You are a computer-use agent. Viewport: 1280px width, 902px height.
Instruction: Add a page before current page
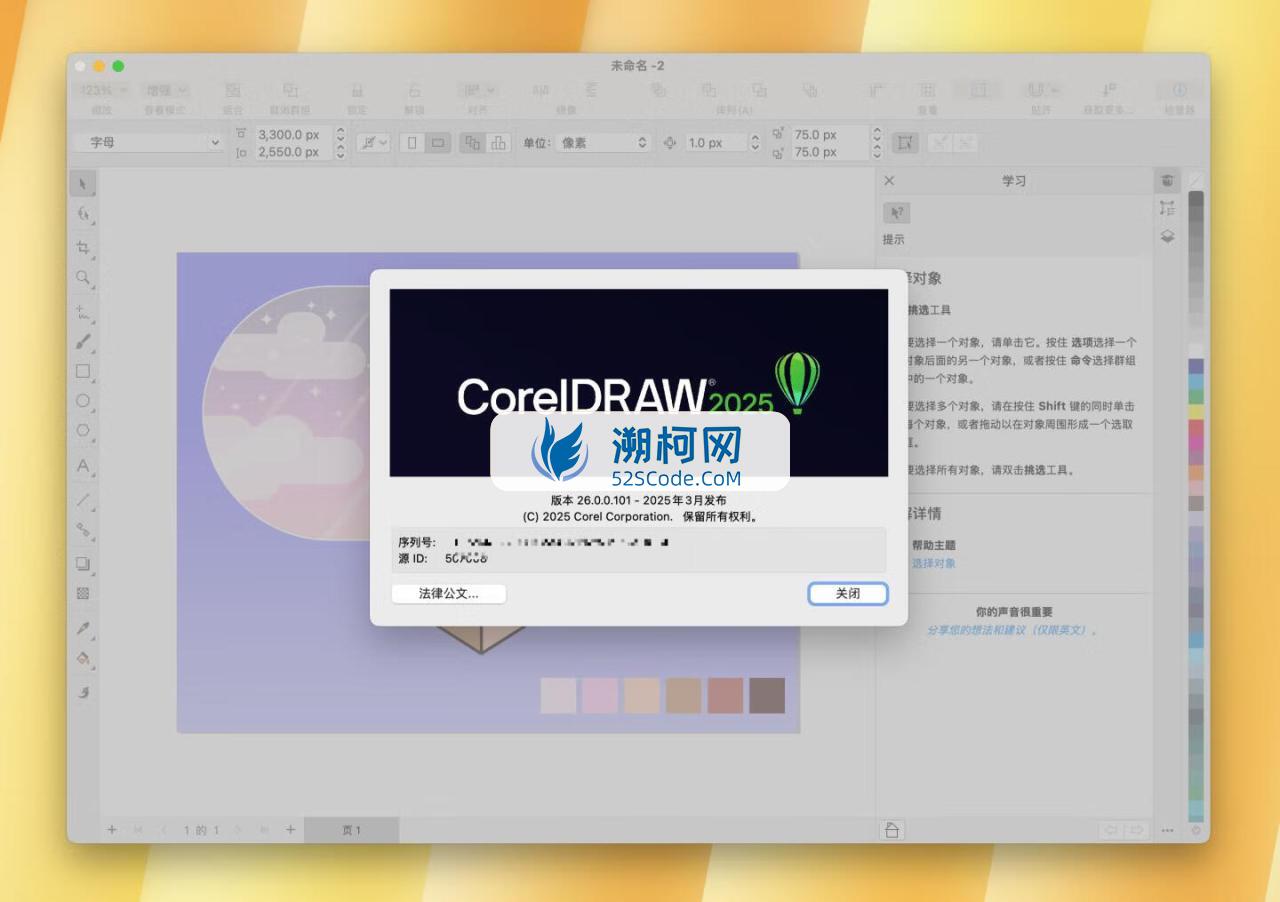pyautogui.click(x=112, y=830)
